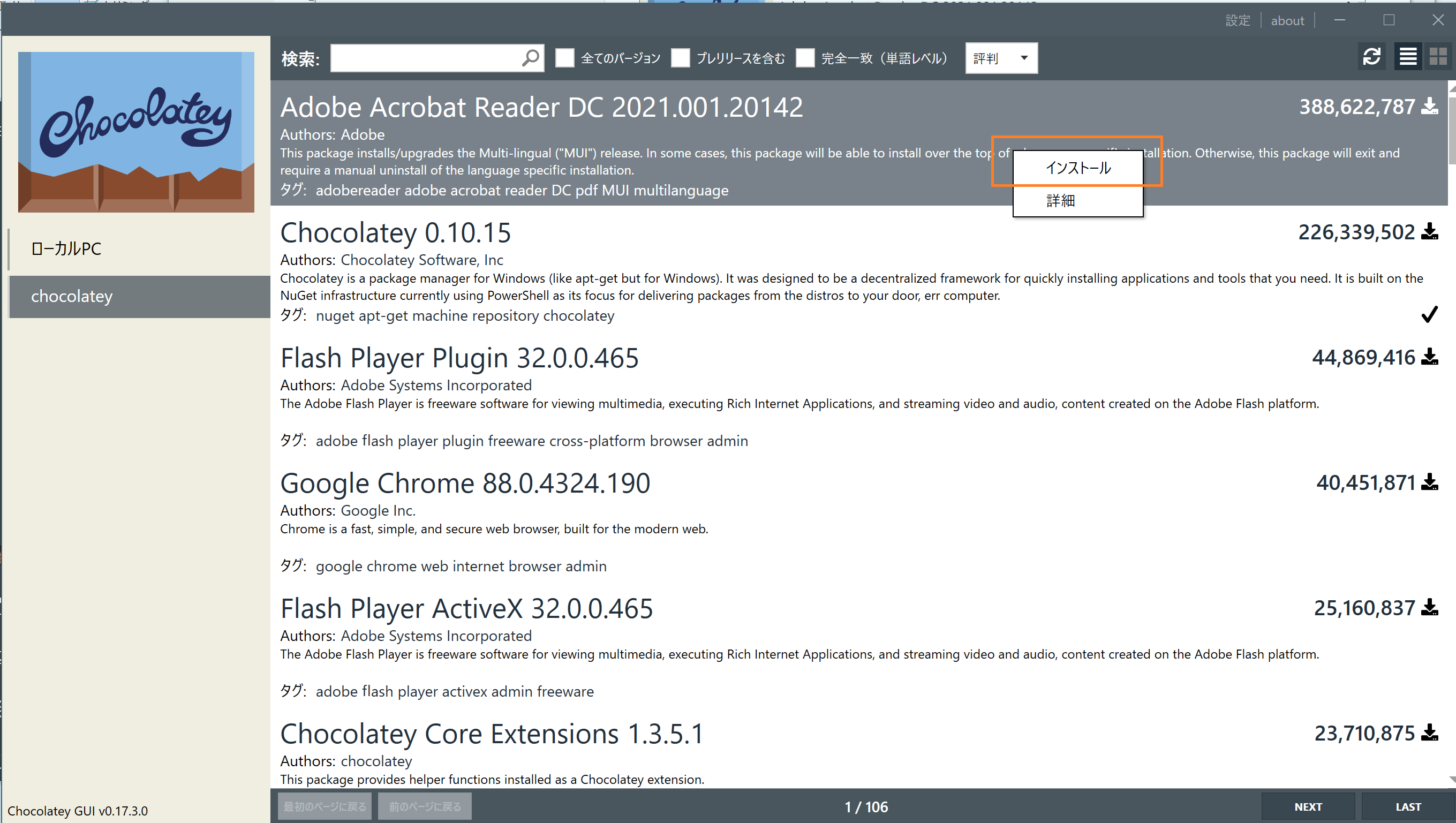This screenshot has height=823, width=1456.
Task: Select Google Chrome 88.0.4324.190 title
Action: point(465,484)
